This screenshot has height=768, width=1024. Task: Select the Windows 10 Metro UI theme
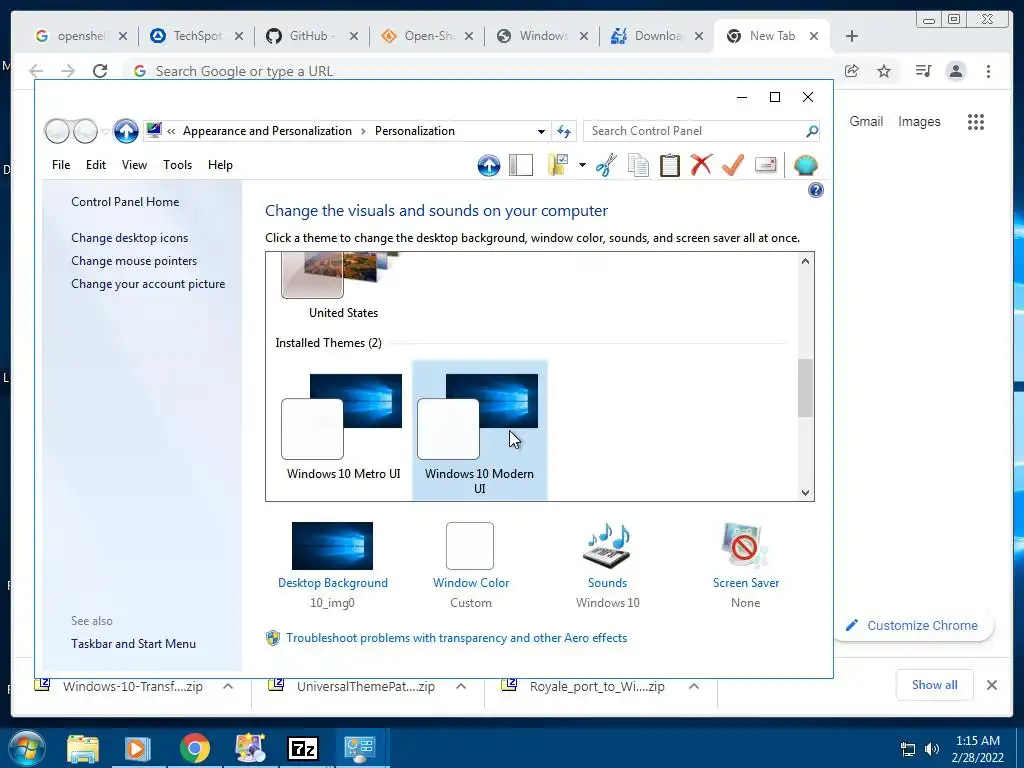pos(343,428)
